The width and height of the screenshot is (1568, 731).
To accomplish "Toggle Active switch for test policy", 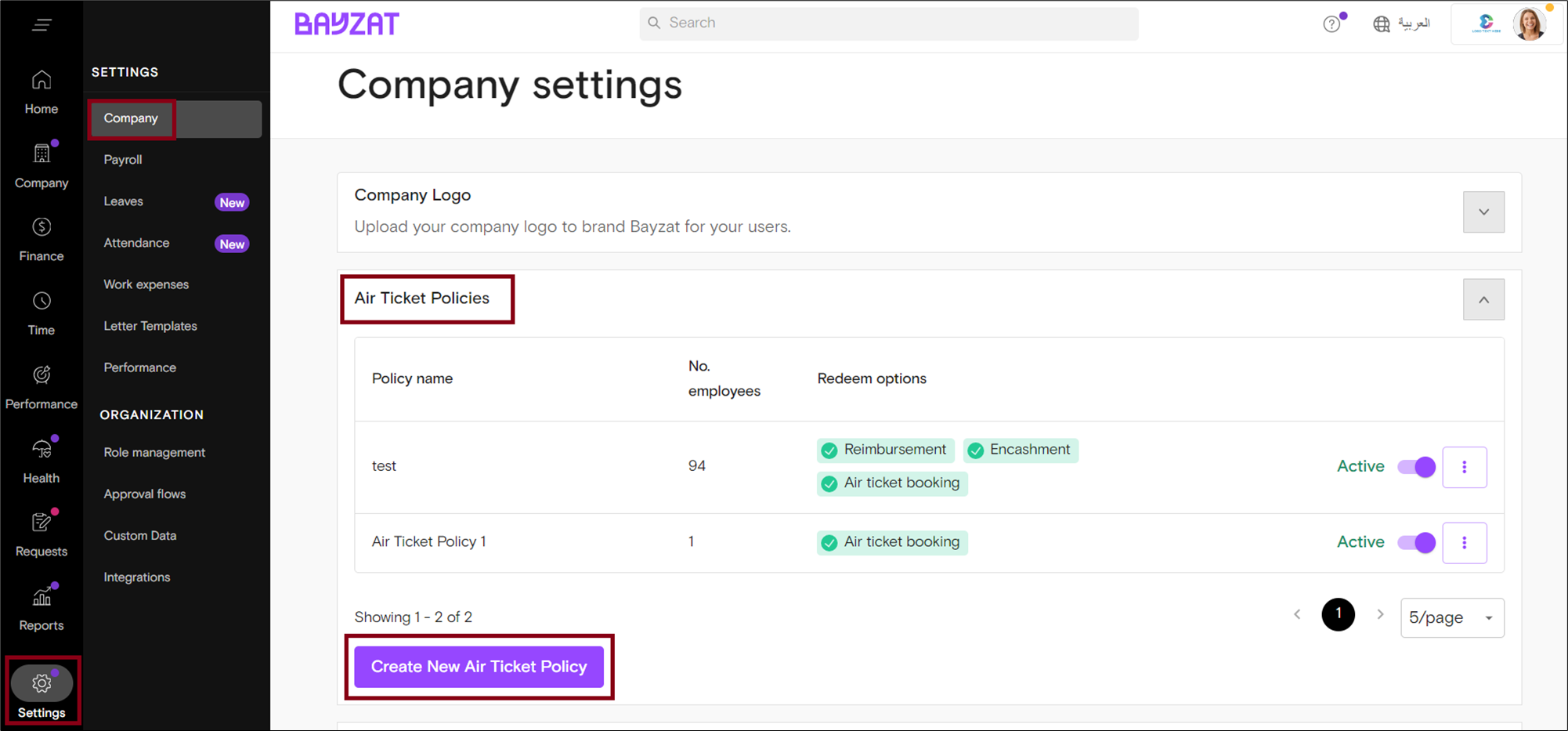I will tap(1416, 467).
